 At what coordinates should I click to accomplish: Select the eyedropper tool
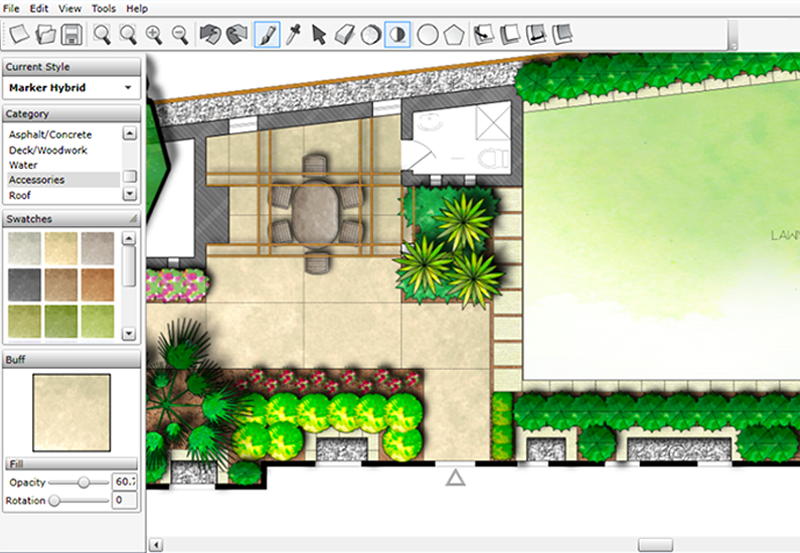click(293, 35)
